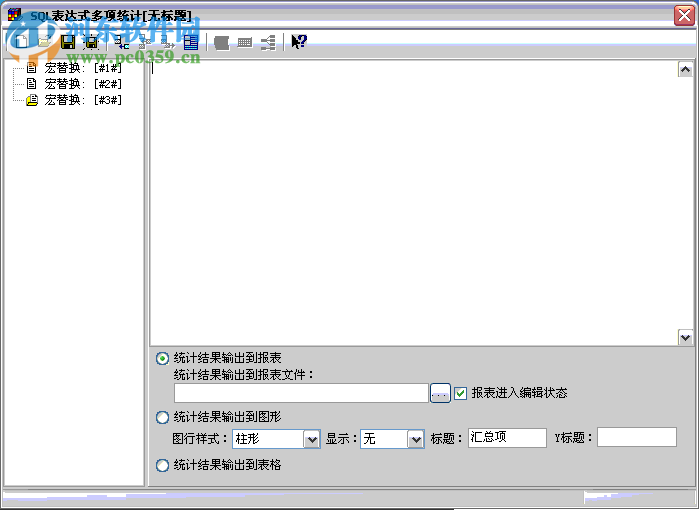Select tree row 宏替换: [#3#]
This screenshot has height=510, width=699.
point(83,100)
